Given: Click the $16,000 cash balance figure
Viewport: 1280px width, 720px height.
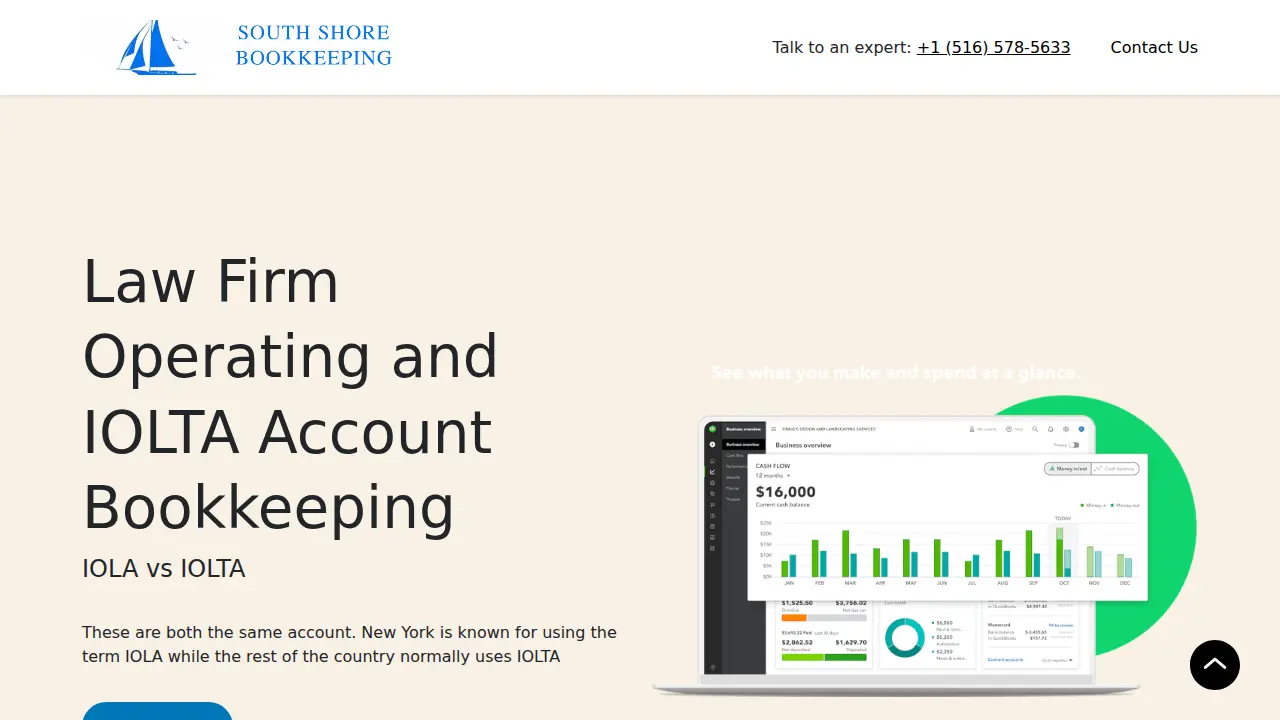Looking at the screenshot, I should (785, 492).
